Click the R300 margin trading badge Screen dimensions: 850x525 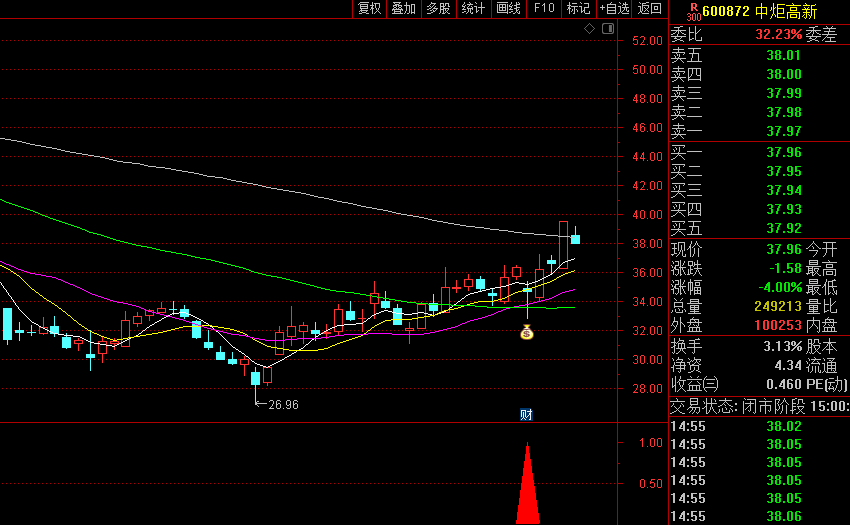click(693, 11)
